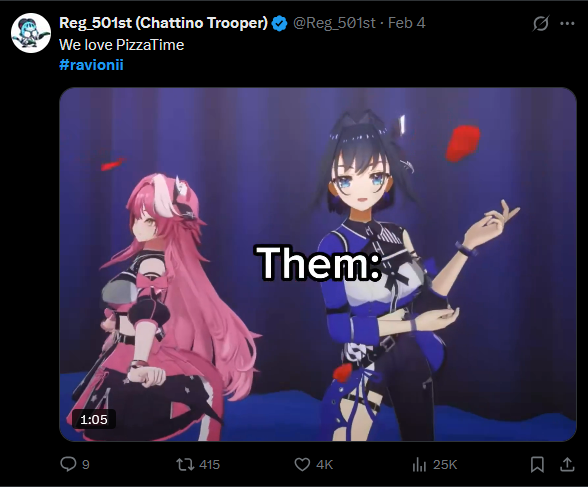The height and width of the screenshot is (487, 588).
Task: Click the 4K likes count
Action: pyautogui.click(x=324, y=465)
